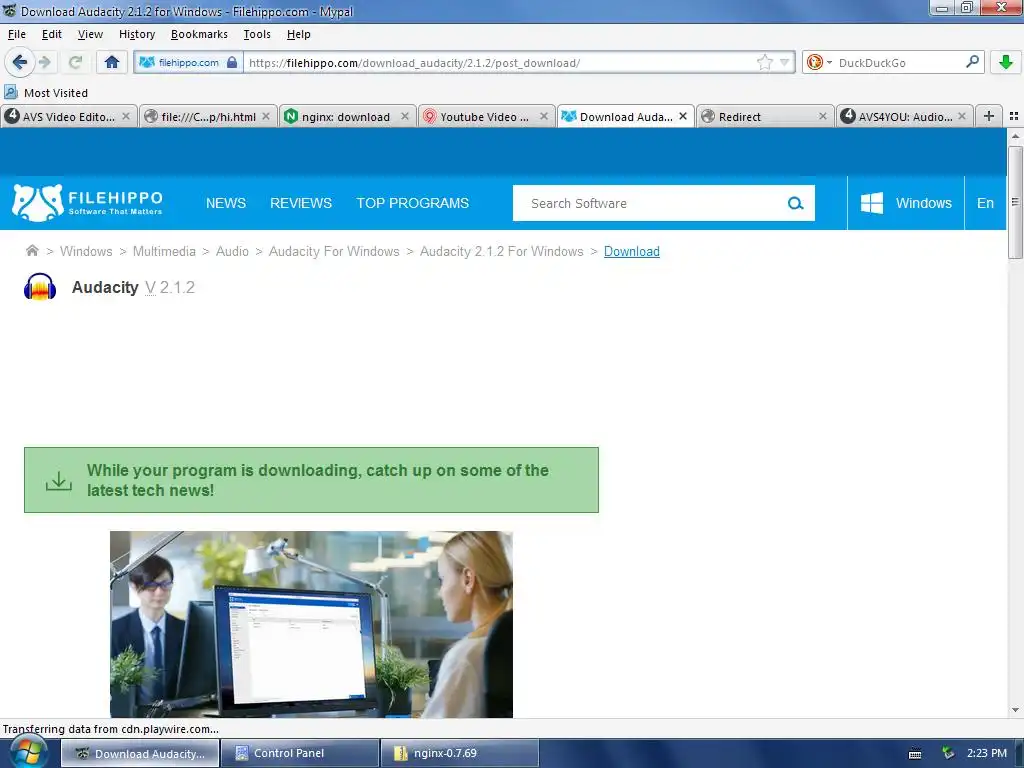Open the on-screen keyboard tray icon

coord(915,754)
